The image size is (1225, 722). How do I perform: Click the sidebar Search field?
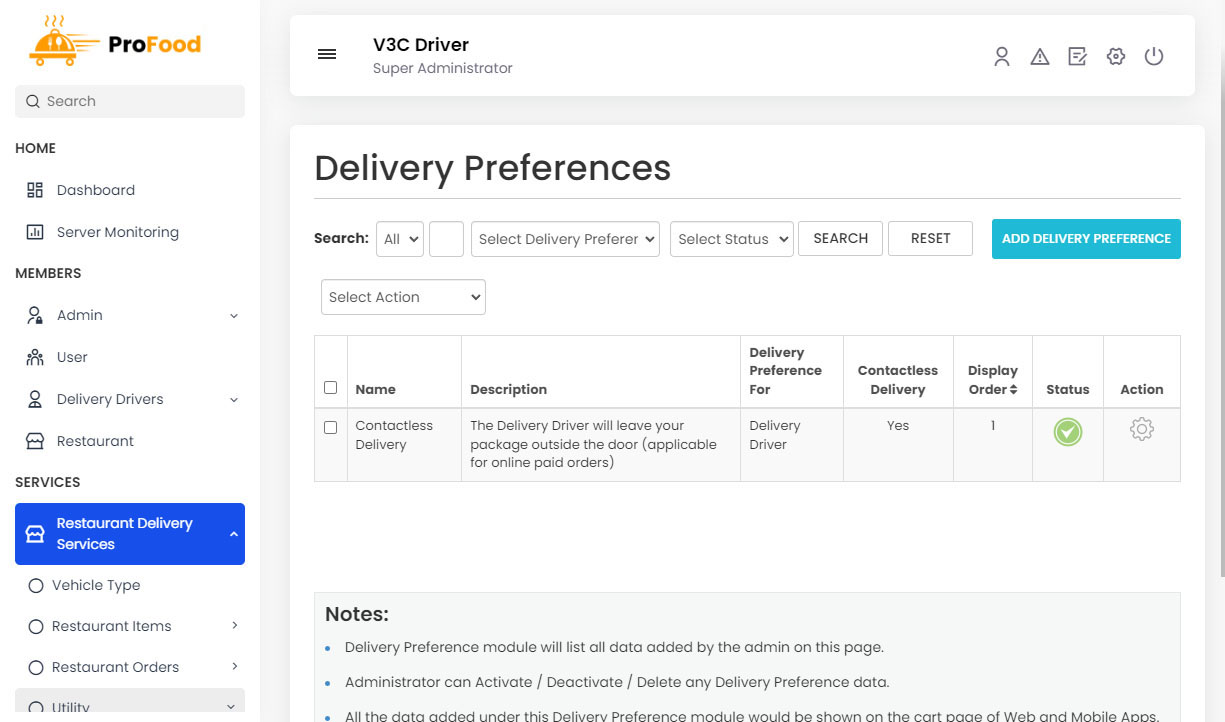130,101
